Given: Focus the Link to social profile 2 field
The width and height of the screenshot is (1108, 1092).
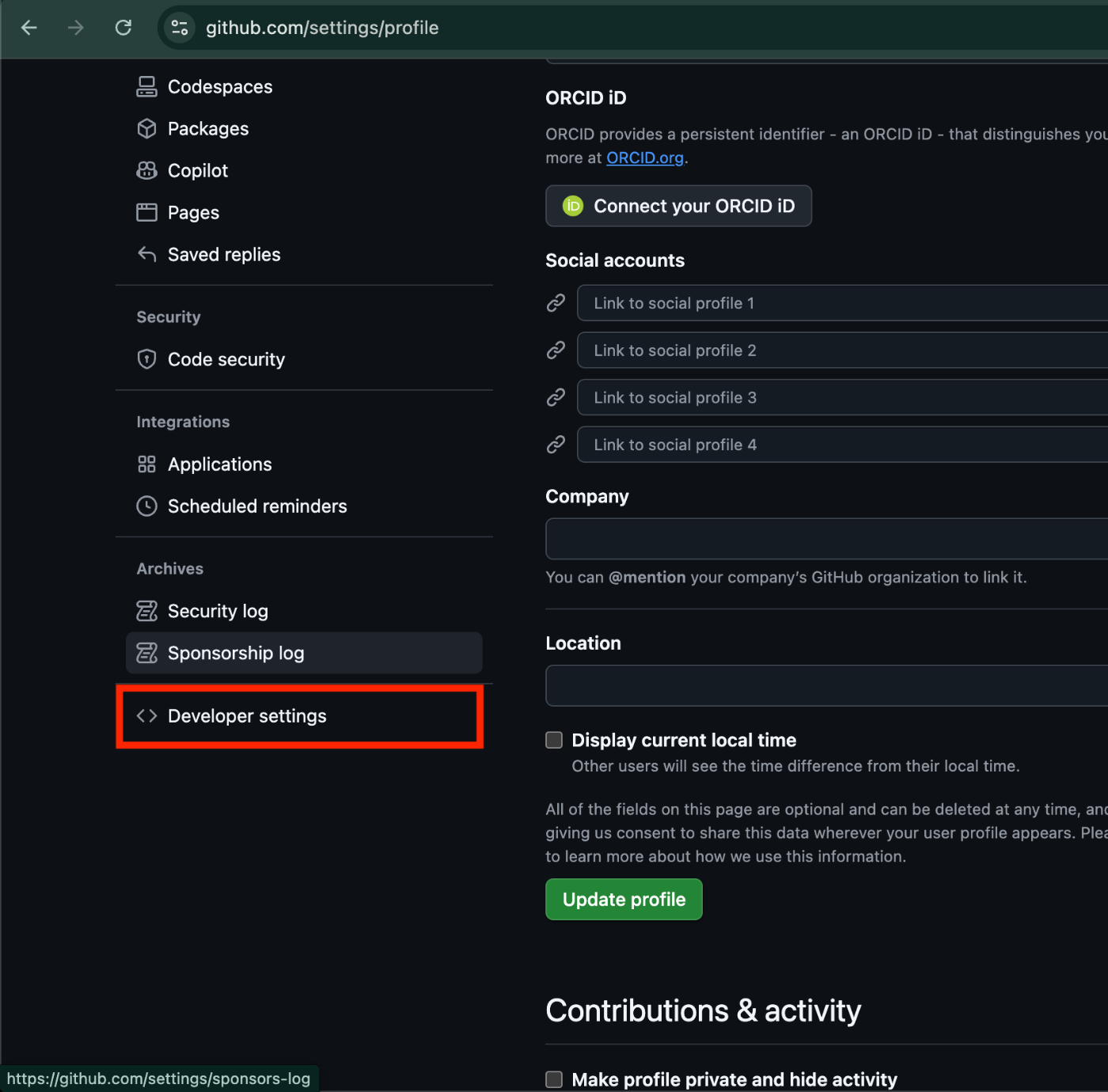Looking at the screenshot, I should pos(842,351).
